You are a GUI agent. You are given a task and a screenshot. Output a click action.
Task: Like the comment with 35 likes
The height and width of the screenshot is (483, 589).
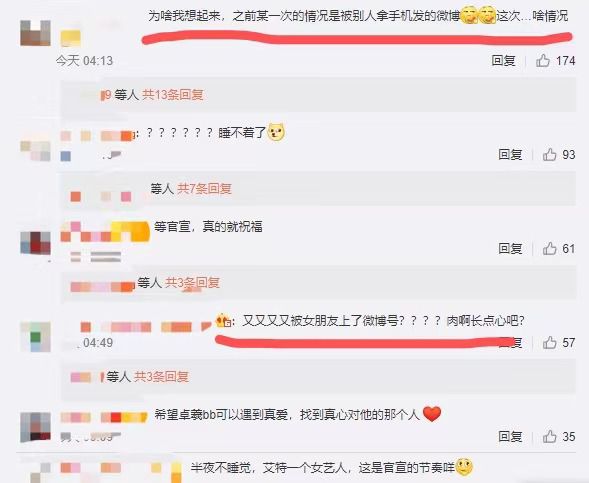click(550, 436)
